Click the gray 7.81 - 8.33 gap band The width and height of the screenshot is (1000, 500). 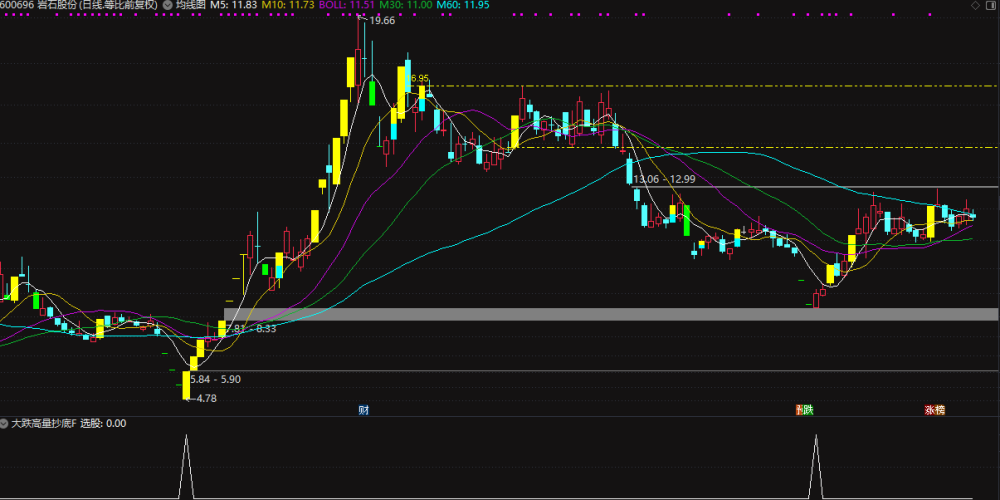coord(611,314)
